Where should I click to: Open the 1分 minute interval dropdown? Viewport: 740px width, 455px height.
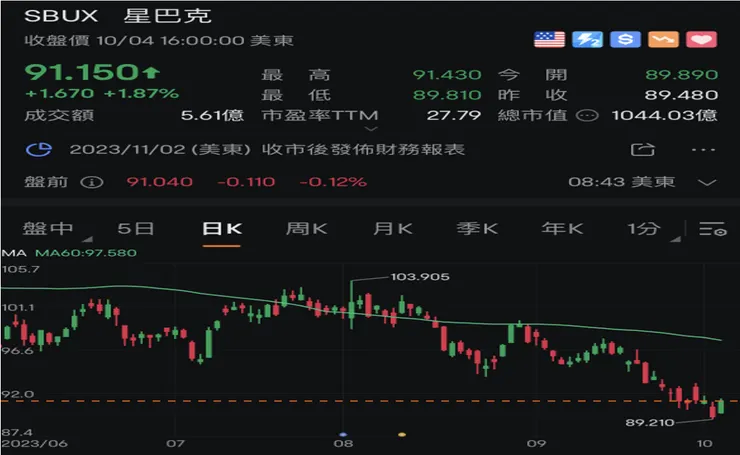[x=644, y=229]
